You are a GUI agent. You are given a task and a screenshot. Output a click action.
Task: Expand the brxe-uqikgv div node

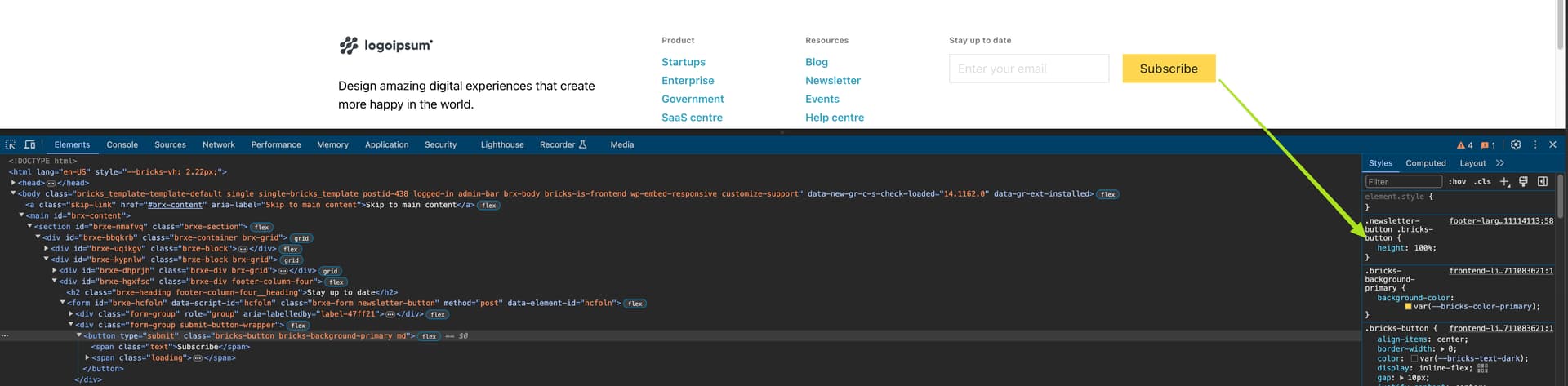pos(47,249)
